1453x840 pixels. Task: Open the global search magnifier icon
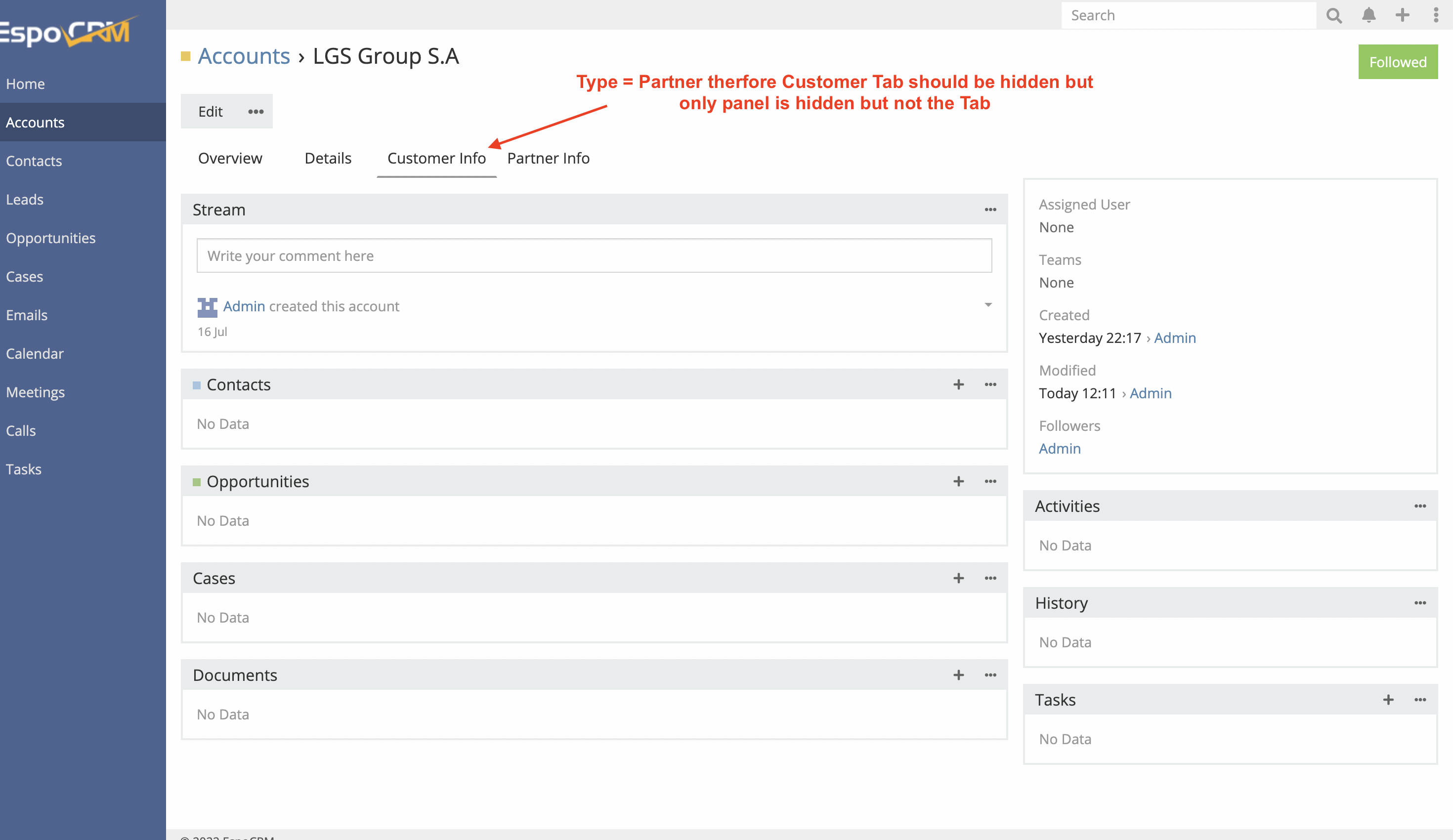coord(1333,15)
